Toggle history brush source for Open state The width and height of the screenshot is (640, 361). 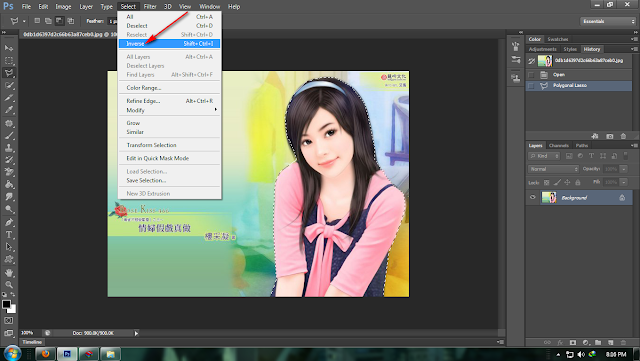pyautogui.click(x=531, y=75)
